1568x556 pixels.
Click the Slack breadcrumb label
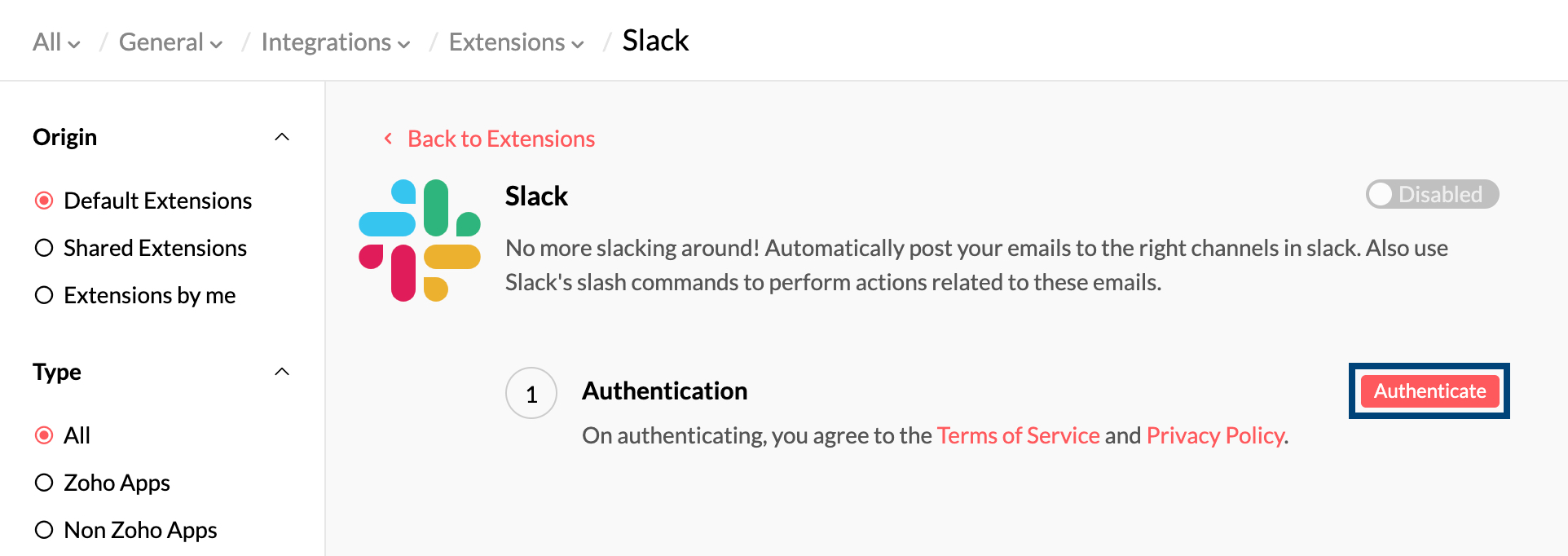(x=656, y=41)
